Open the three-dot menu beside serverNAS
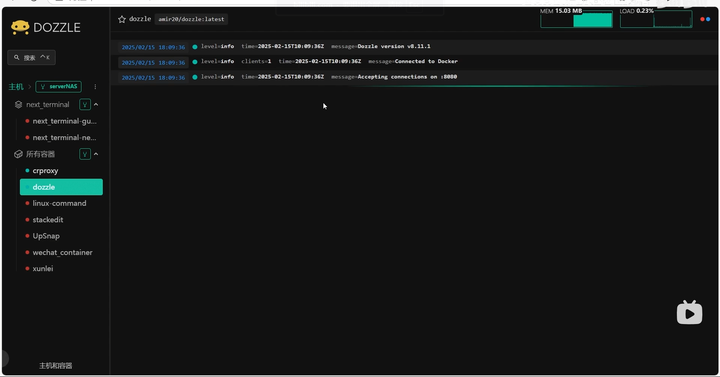The width and height of the screenshot is (720, 377). [95, 86]
